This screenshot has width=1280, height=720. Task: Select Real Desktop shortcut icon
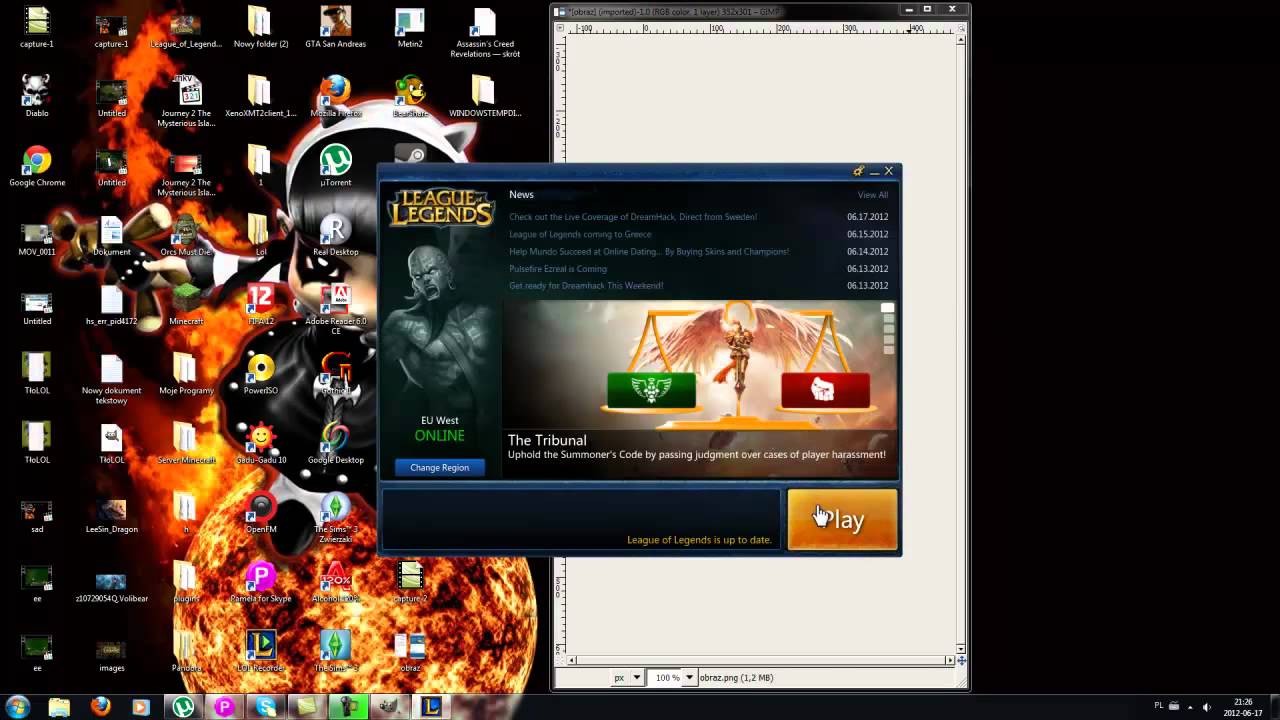click(335, 235)
